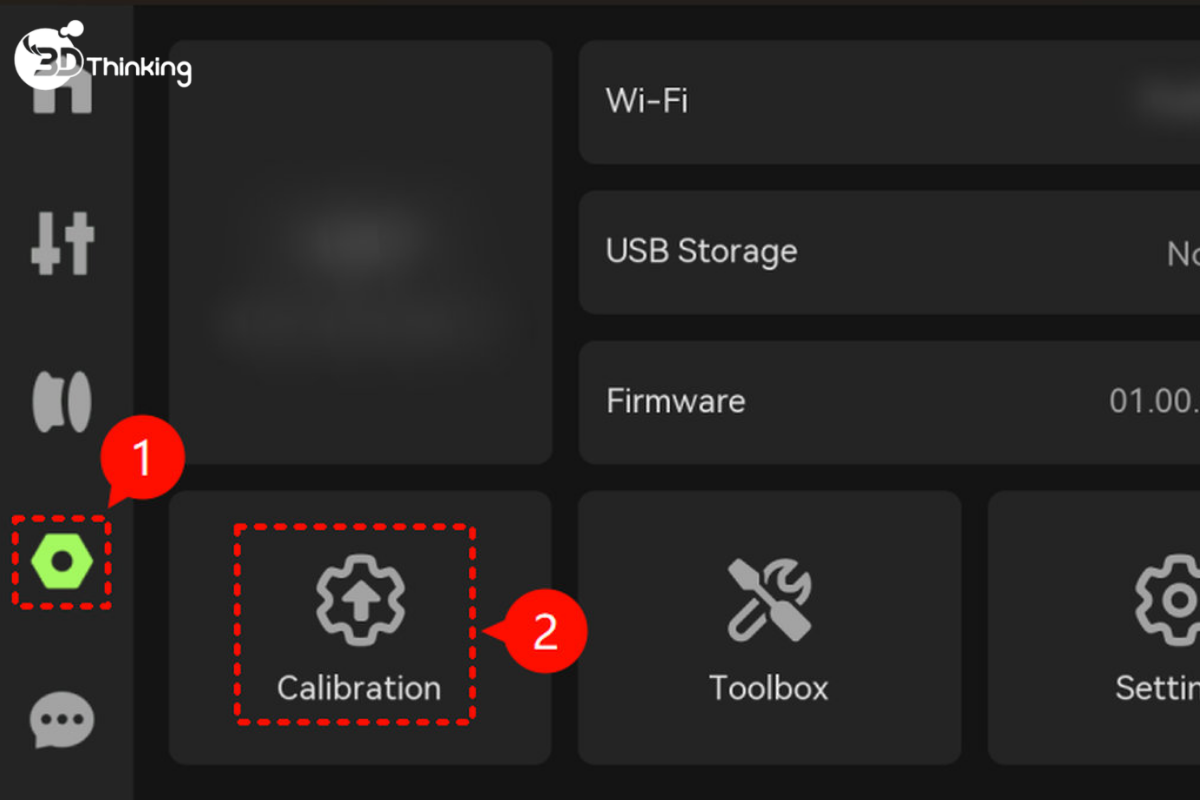Open the Messages speech bubble icon
The width and height of the screenshot is (1200, 800).
click(62, 720)
